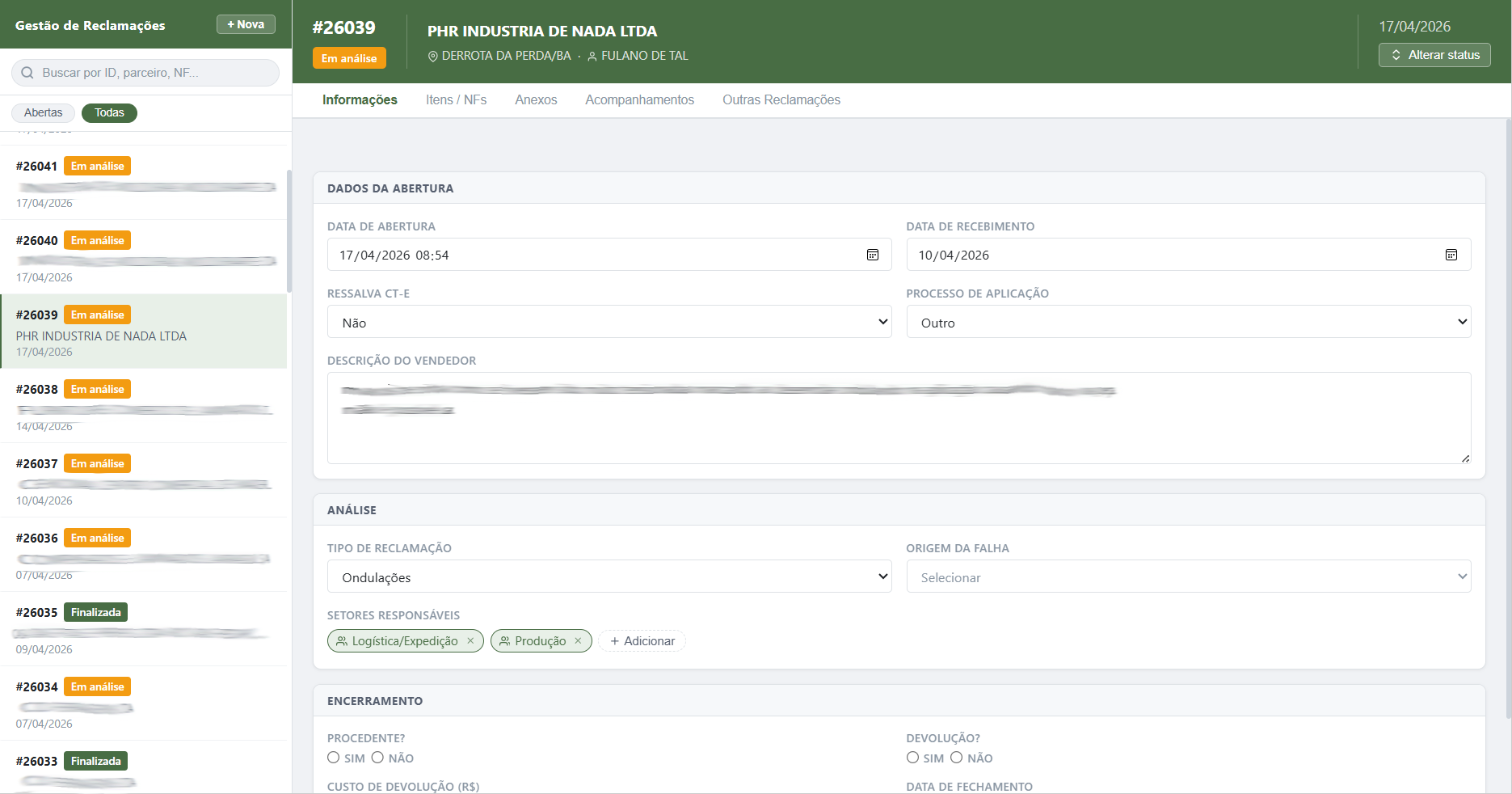
Task: Open the Ressalva CT-E dropdown
Action: [x=609, y=322]
